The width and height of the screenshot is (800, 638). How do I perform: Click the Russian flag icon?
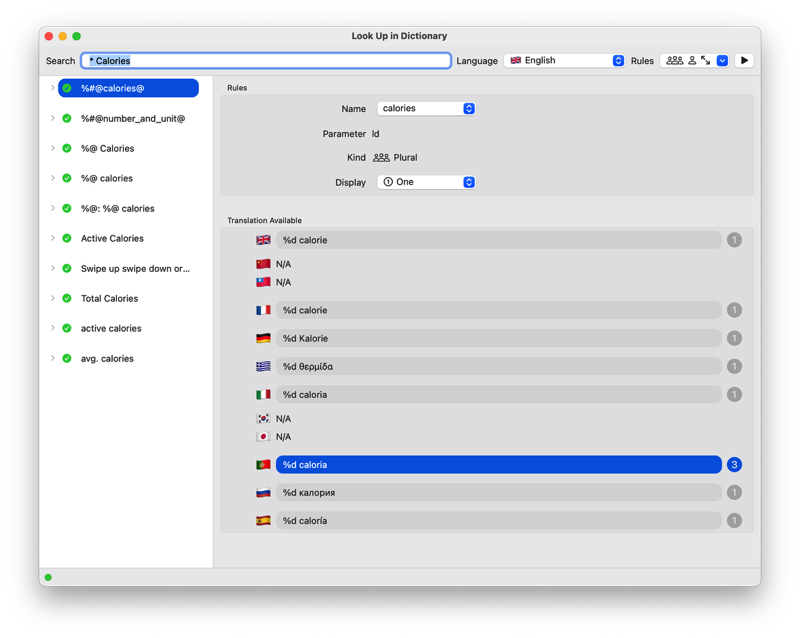click(263, 493)
